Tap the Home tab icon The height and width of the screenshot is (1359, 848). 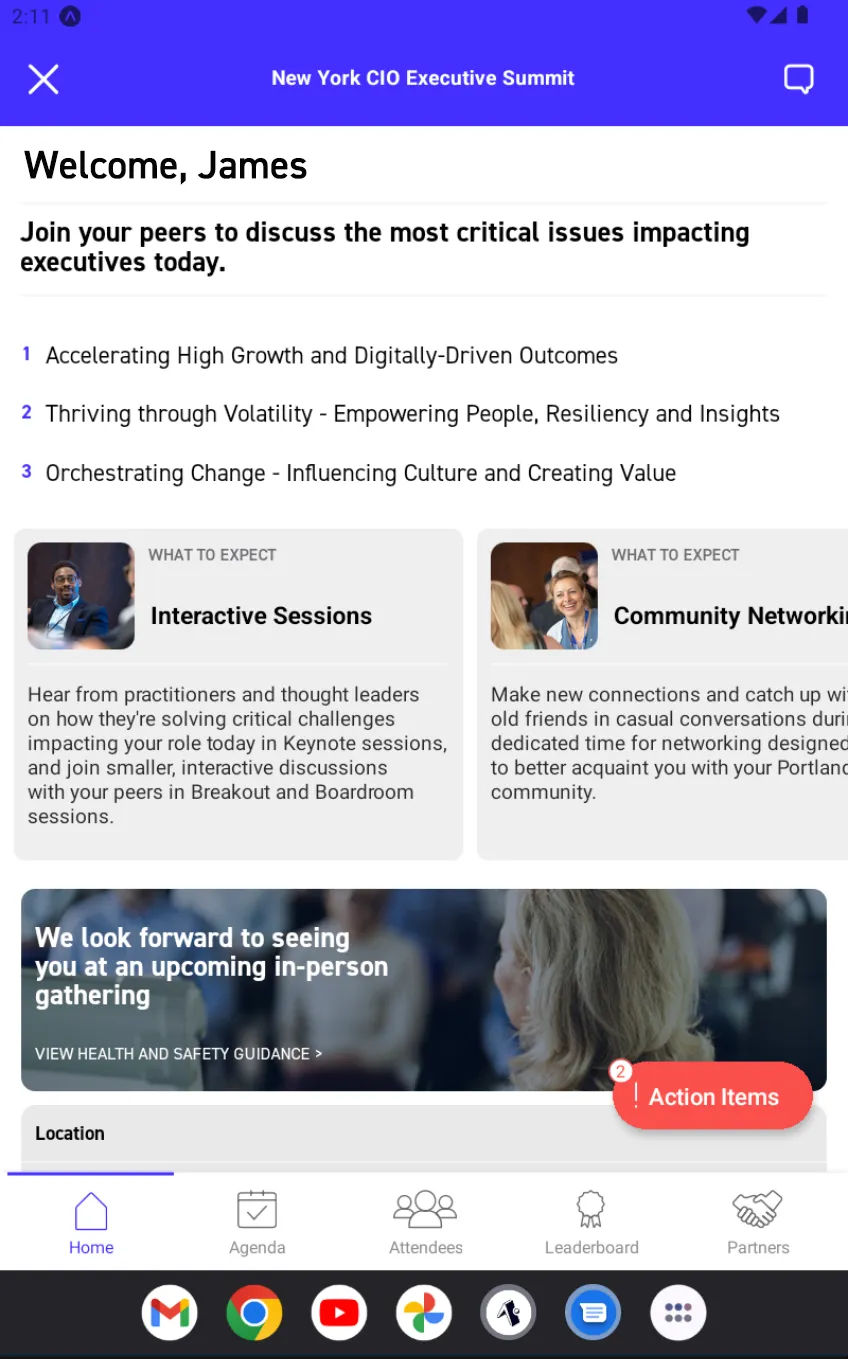pyautogui.click(x=91, y=1211)
